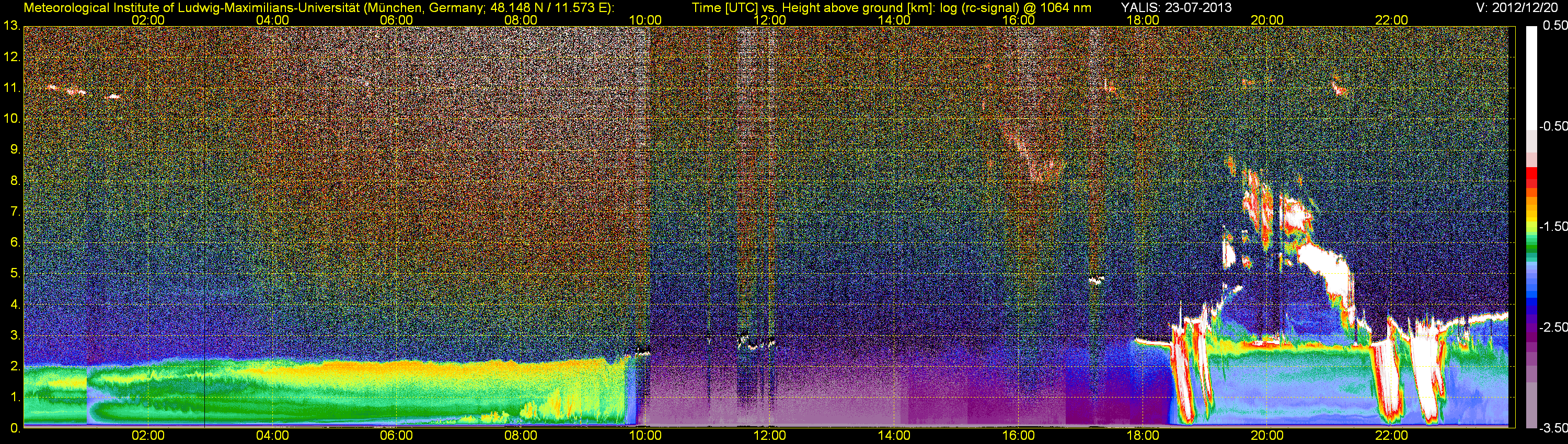
Task: Select 12:00 on the lower time axis
Action: pyautogui.click(x=769, y=436)
